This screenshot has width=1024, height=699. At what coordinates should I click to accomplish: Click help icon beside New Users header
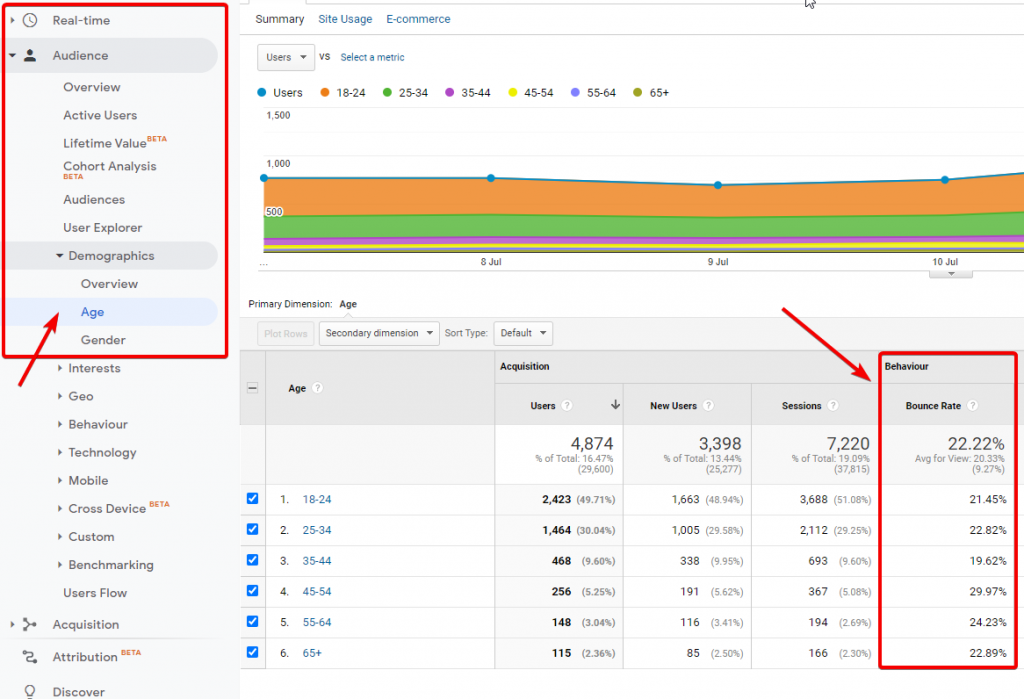pyautogui.click(x=708, y=406)
